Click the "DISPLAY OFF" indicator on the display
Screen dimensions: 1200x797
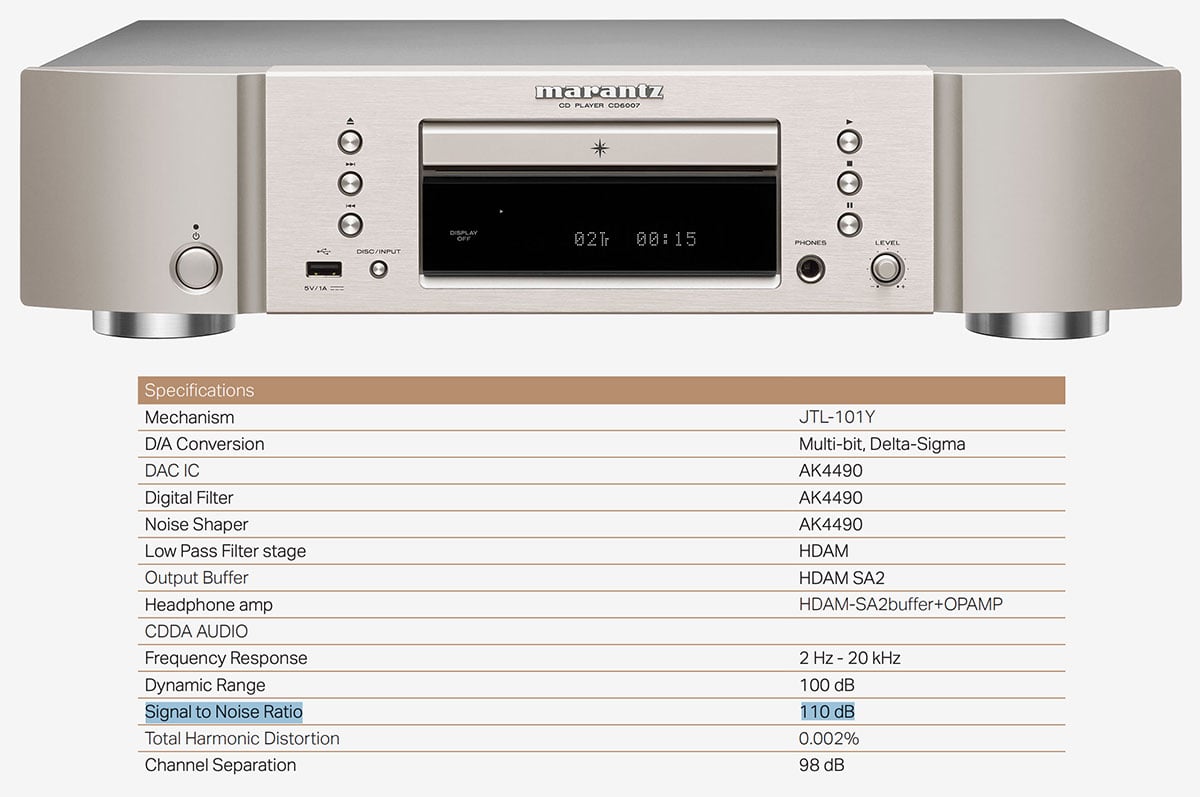(x=464, y=236)
